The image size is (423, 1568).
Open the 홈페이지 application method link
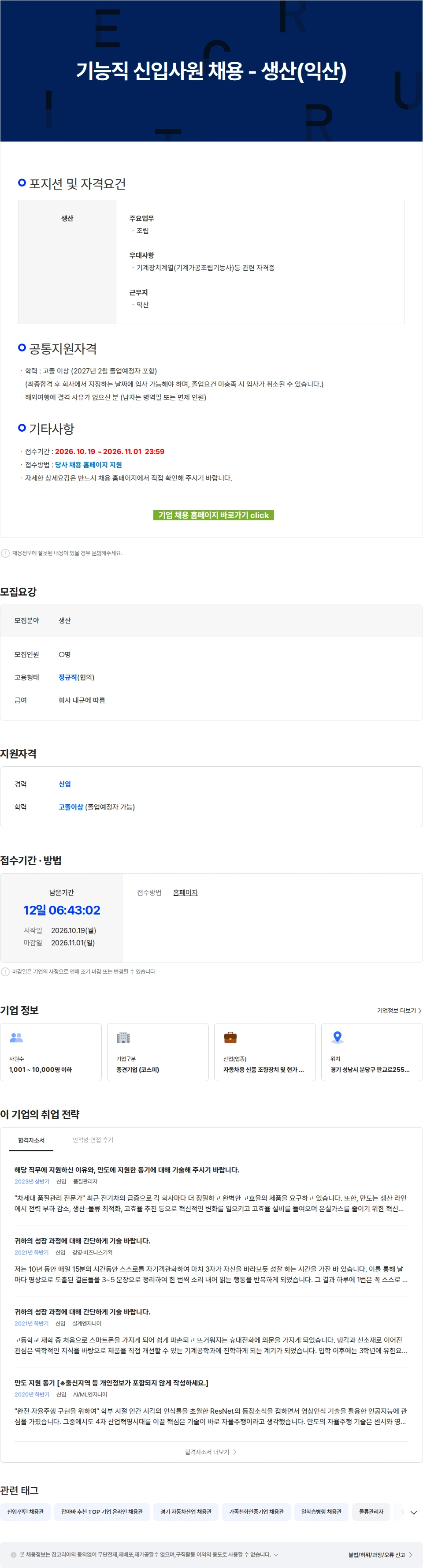pos(185,892)
